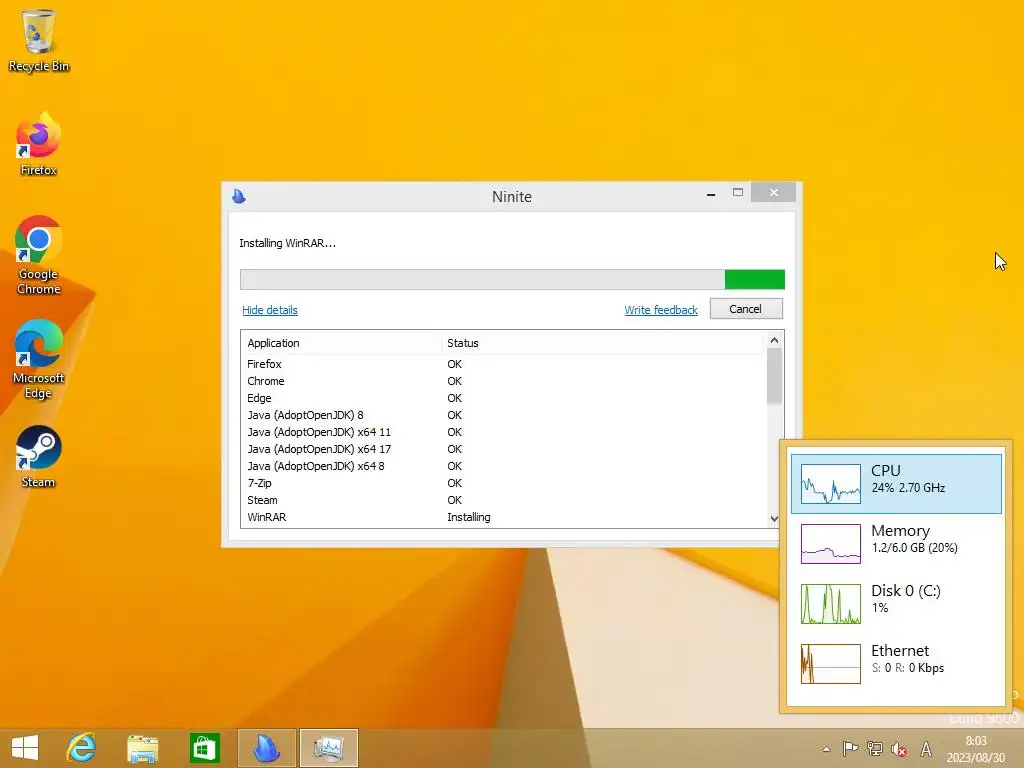Open the Action Center flag icon
Image resolution: width=1024 pixels, height=768 pixels.
(x=850, y=749)
